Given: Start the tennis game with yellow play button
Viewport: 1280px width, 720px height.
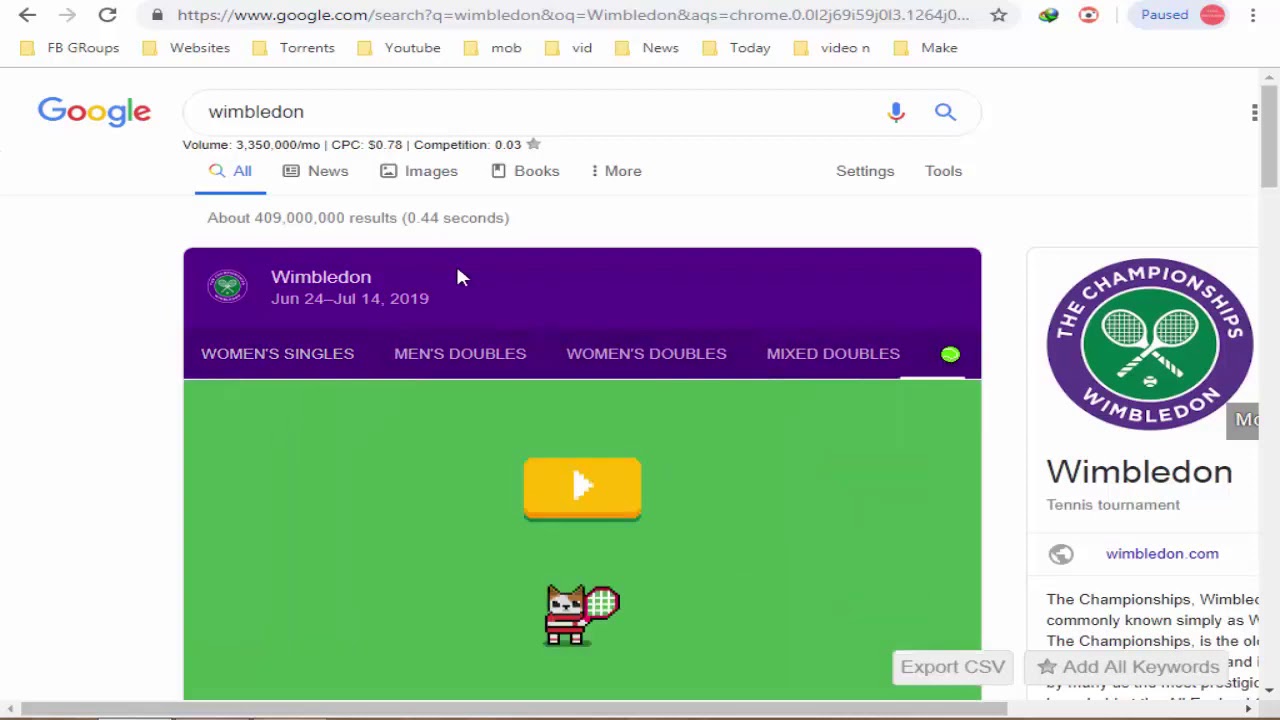Looking at the screenshot, I should pyautogui.click(x=582, y=489).
